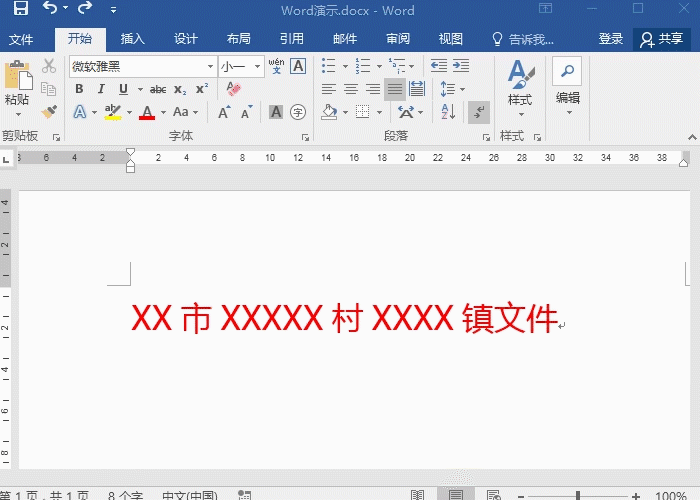This screenshot has width=700, height=500.
Task: Click the clear formatting eraser icon
Action: 233,88
